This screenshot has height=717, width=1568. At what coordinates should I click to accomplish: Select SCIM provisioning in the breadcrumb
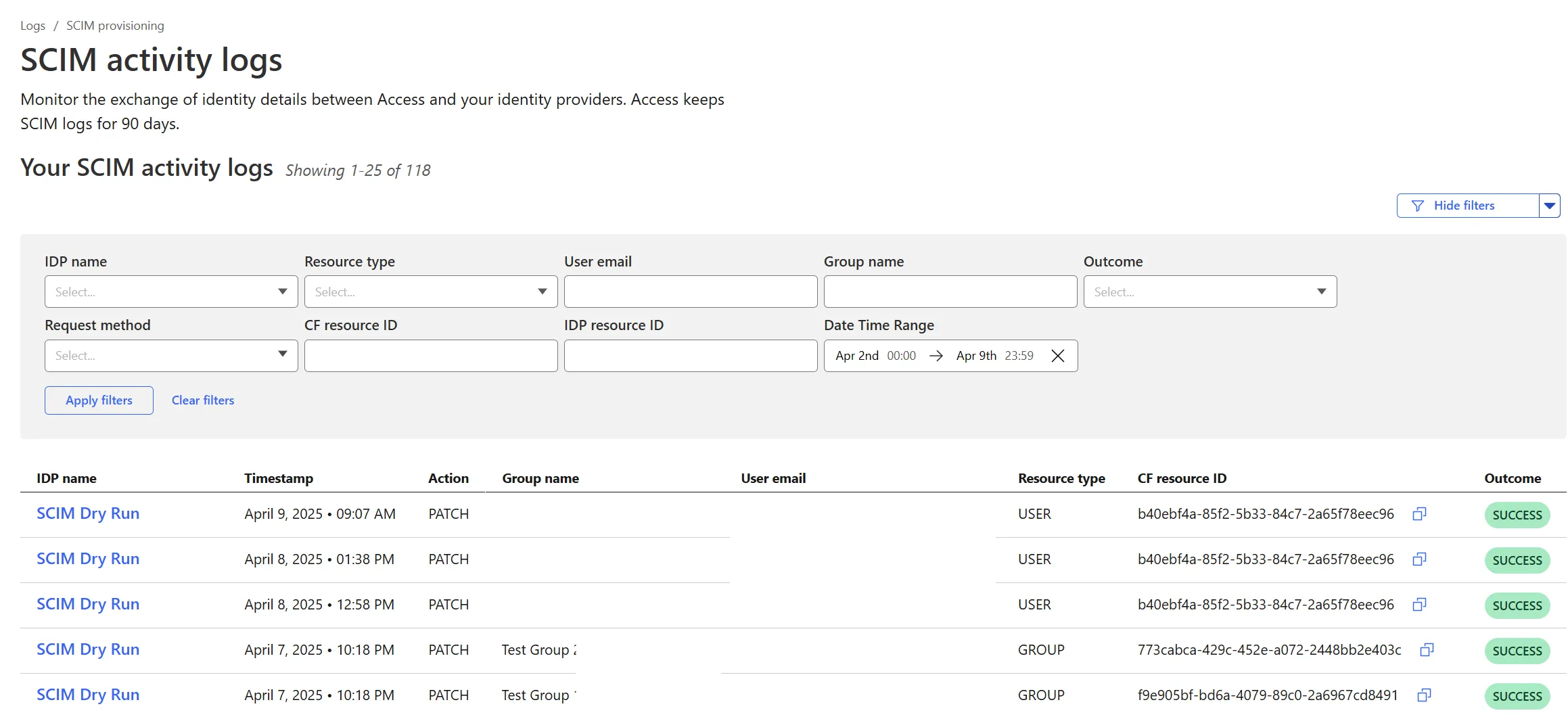(x=114, y=25)
